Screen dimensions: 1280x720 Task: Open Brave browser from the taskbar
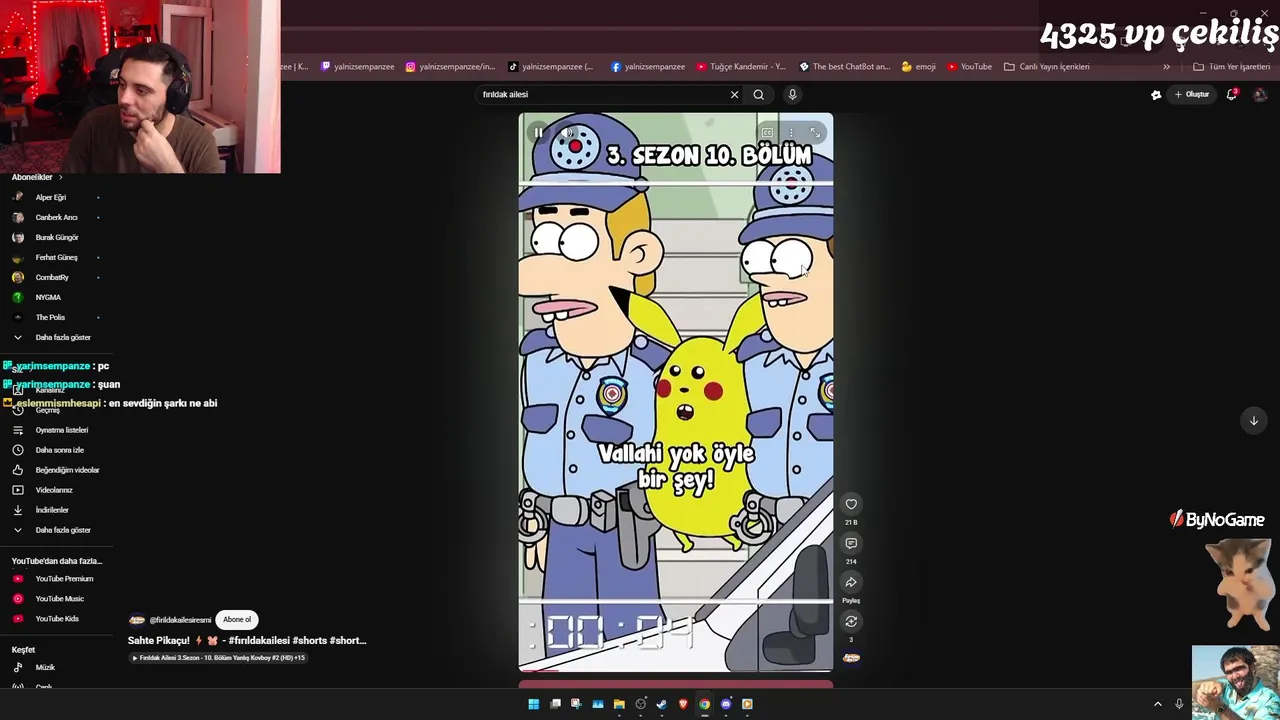point(683,704)
